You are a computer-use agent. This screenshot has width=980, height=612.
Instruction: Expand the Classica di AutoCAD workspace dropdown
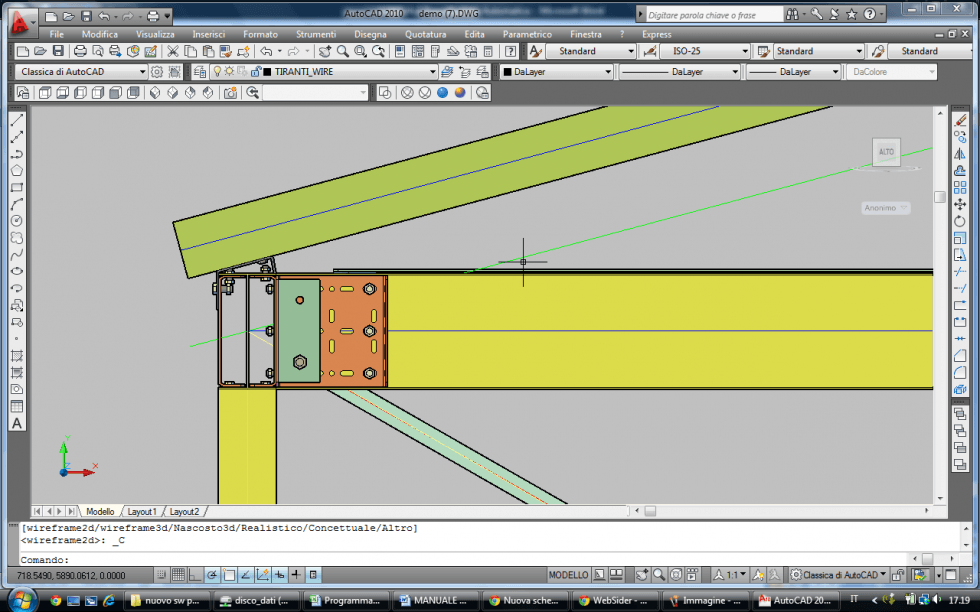tap(143, 72)
